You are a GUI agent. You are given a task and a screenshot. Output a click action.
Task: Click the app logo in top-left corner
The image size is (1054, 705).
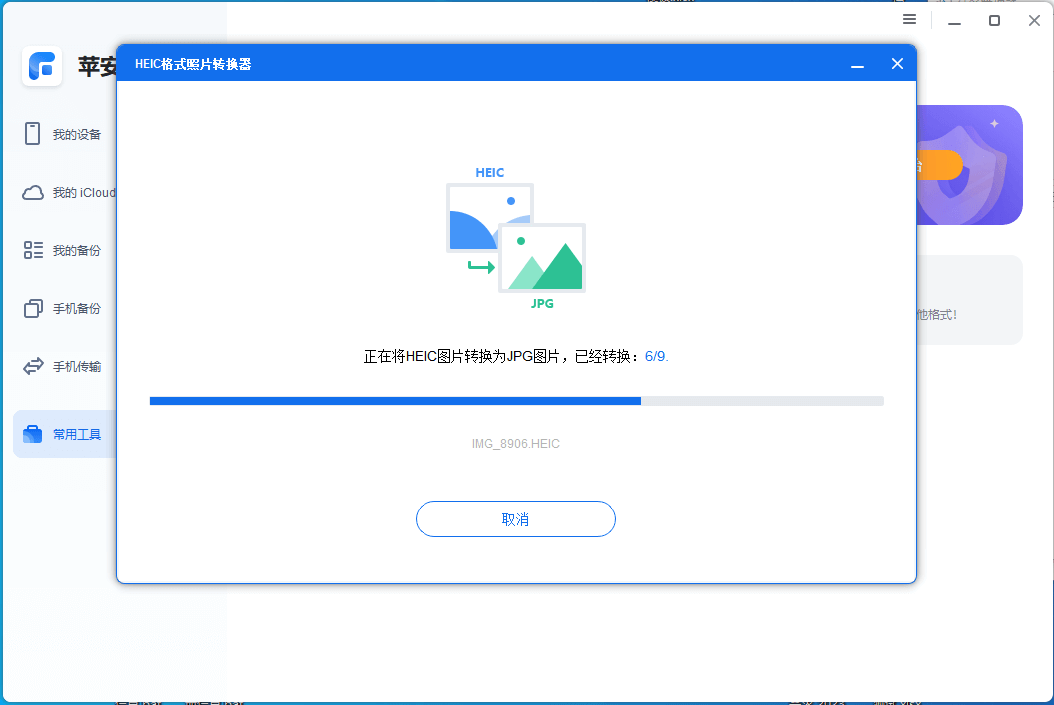pos(42,67)
